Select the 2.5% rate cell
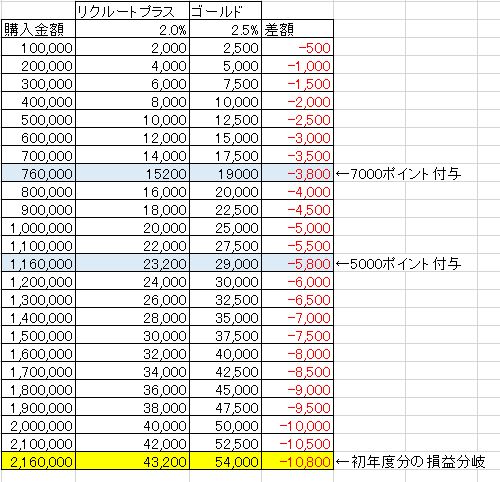 click(225, 29)
